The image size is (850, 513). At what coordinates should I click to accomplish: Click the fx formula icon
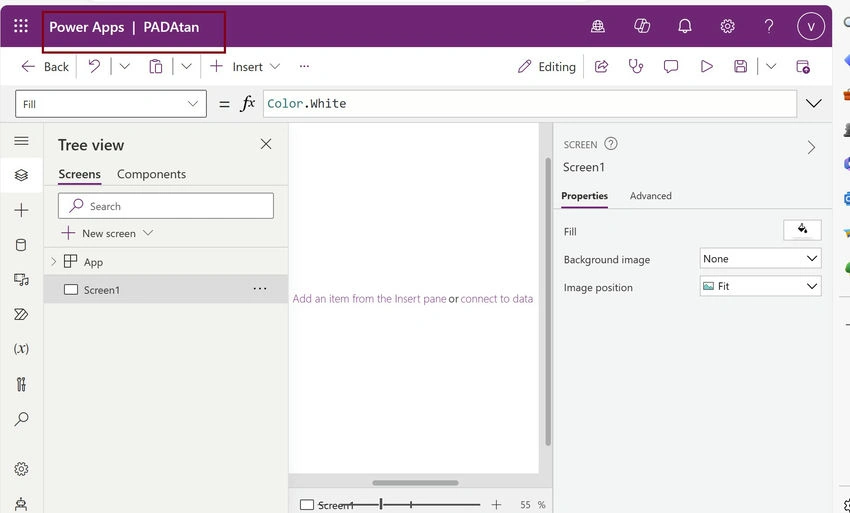pos(248,103)
